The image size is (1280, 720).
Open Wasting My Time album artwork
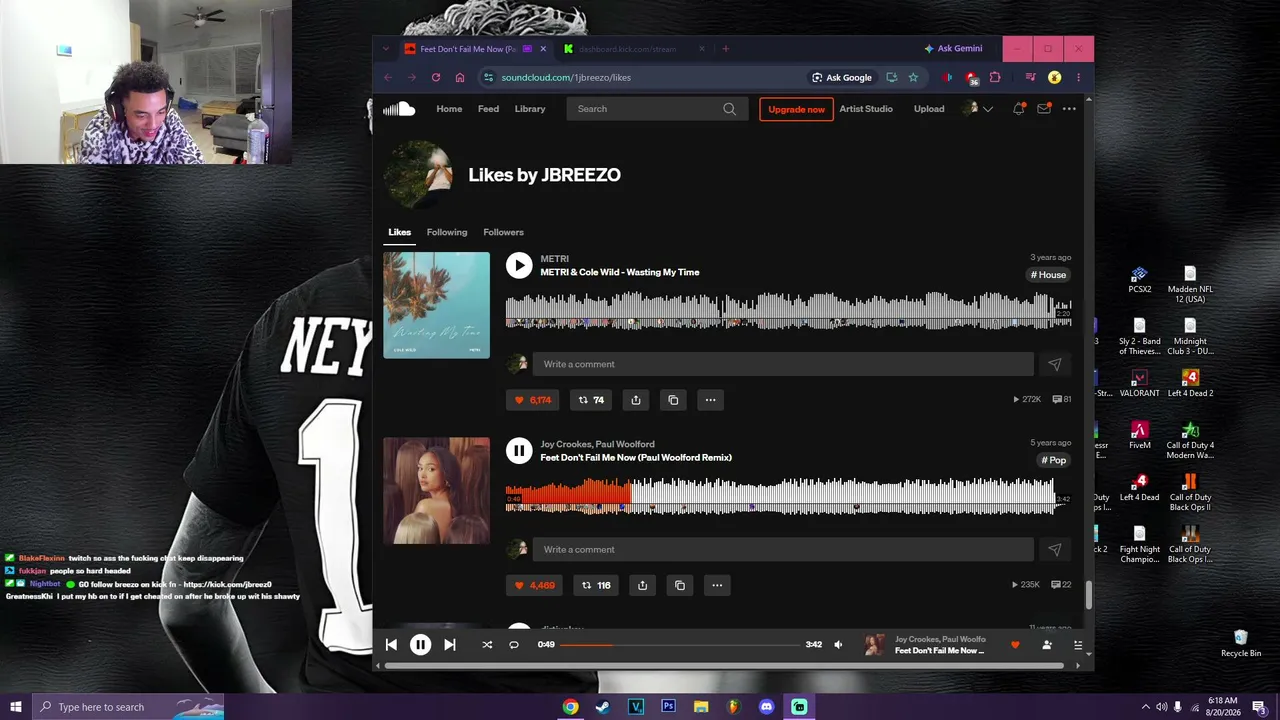coord(437,305)
